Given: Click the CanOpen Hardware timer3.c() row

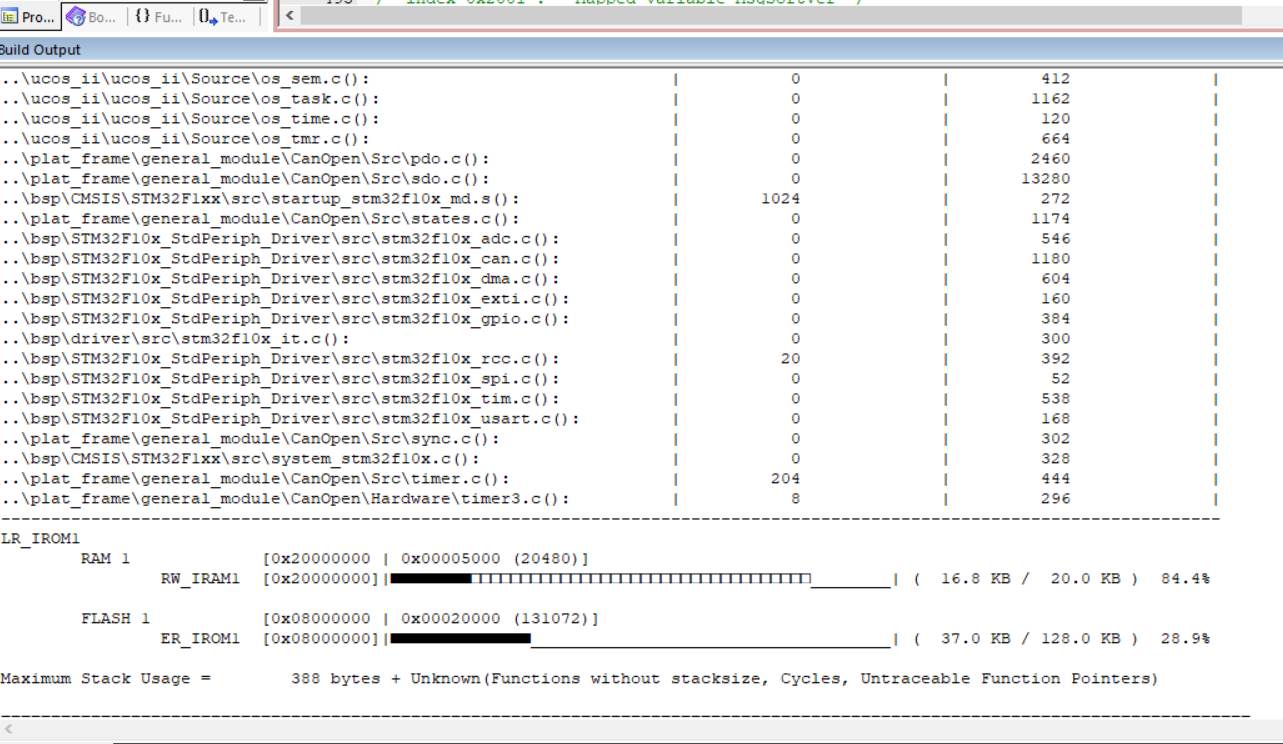Looking at the screenshot, I should point(608,498).
